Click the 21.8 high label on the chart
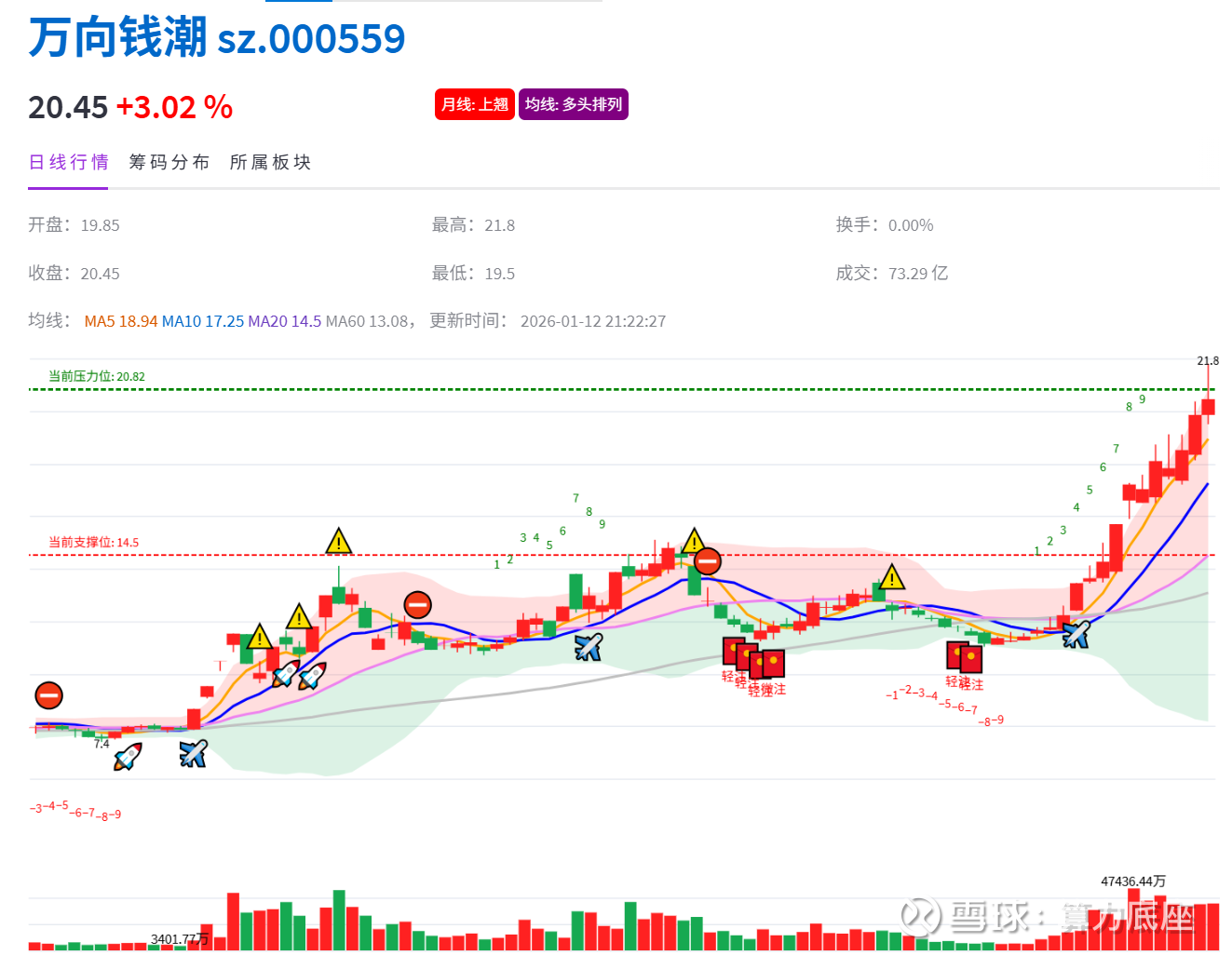The width and height of the screenshot is (1232, 956). pyautogui.click(x=1208, y=360)
